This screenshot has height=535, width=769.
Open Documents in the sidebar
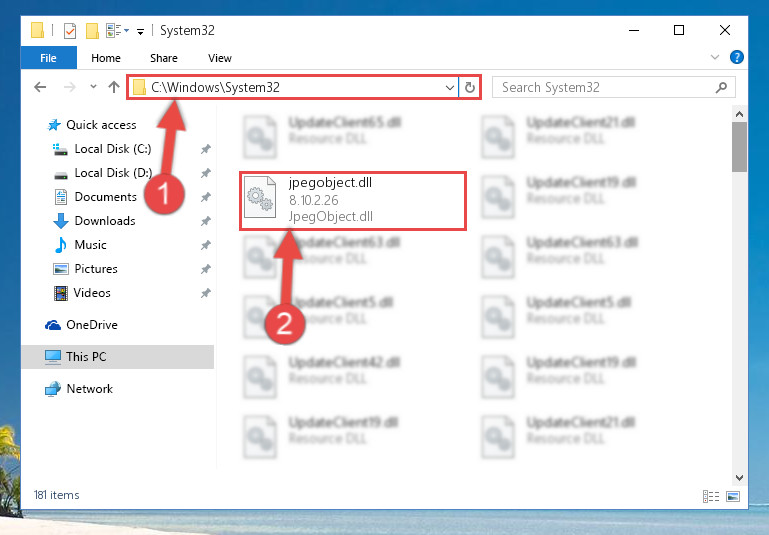pyautogui.click(x=95, y=197)
